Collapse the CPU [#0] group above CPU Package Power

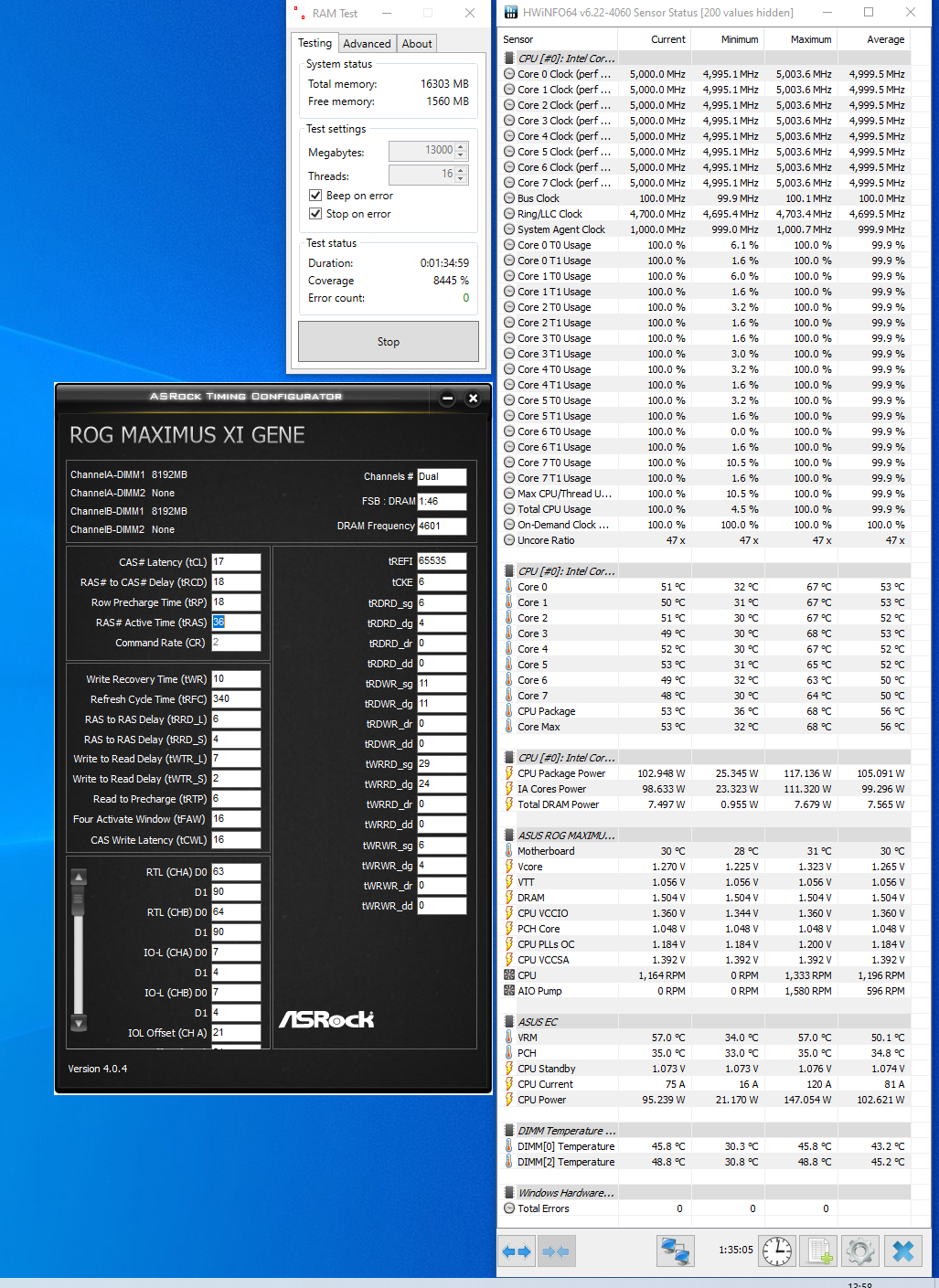click(x=509, y=758)
